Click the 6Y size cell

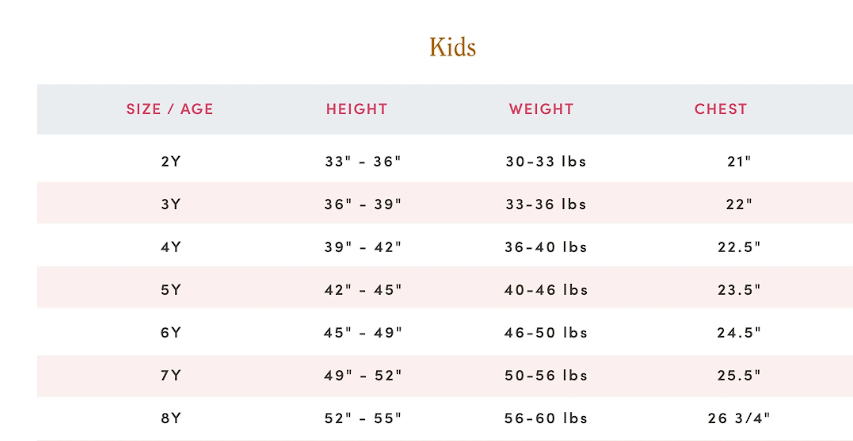pyautogui.click(x=171, y=333)
